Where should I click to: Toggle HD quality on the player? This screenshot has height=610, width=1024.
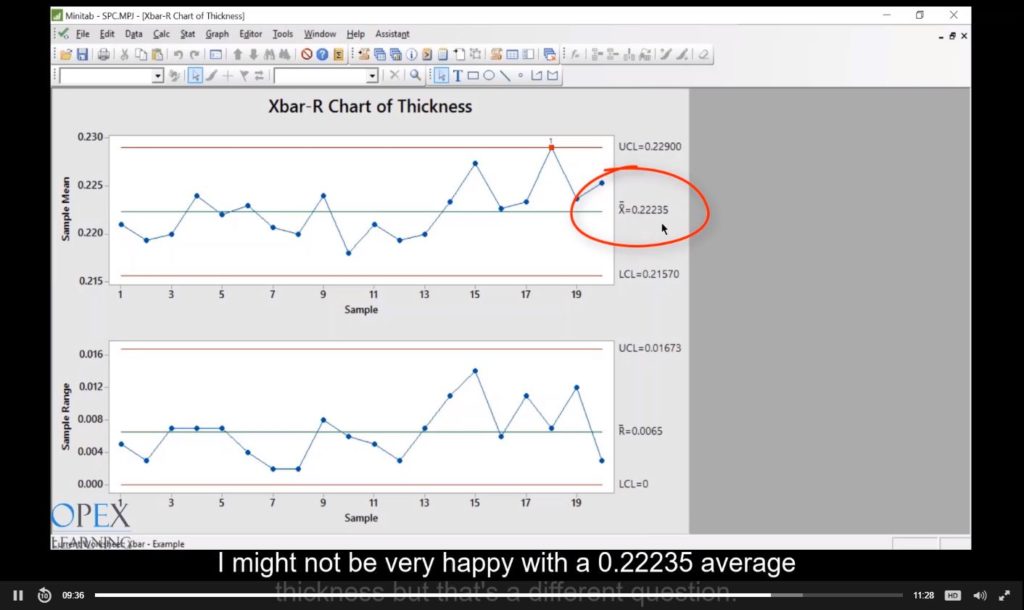tap(952, 594)
